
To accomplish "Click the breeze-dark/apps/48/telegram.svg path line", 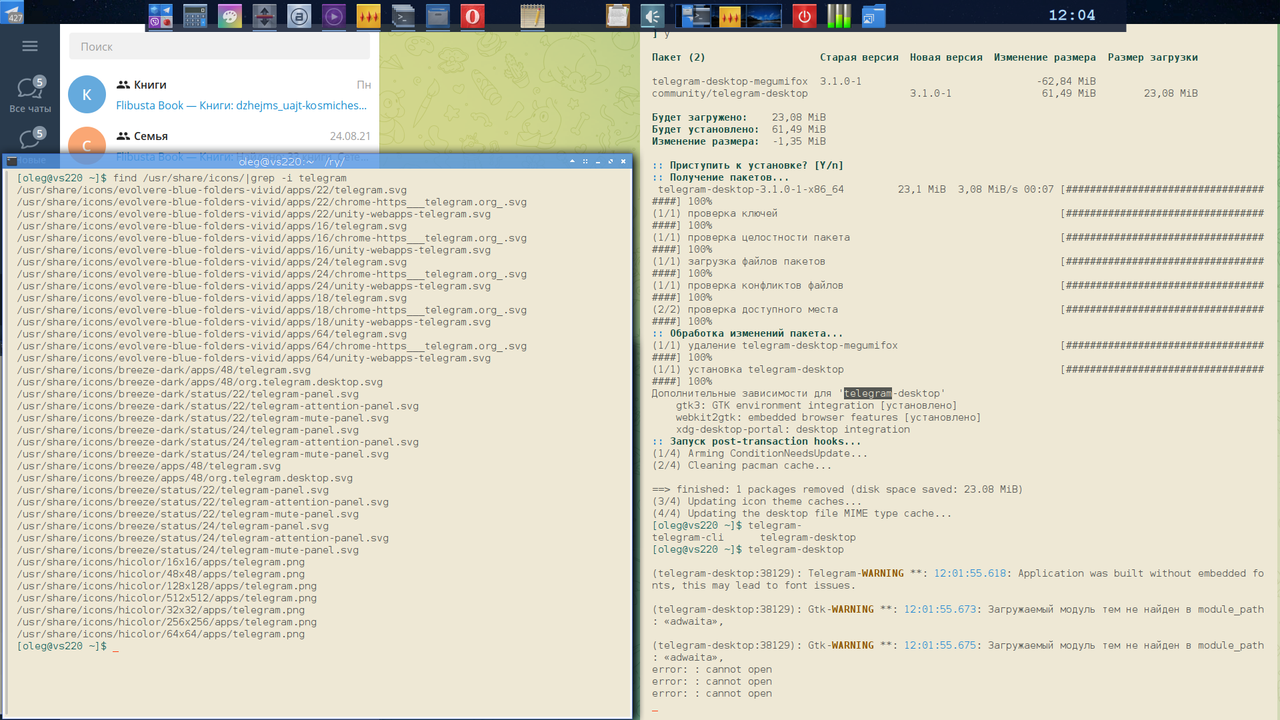I will click(x=164, y=370).
